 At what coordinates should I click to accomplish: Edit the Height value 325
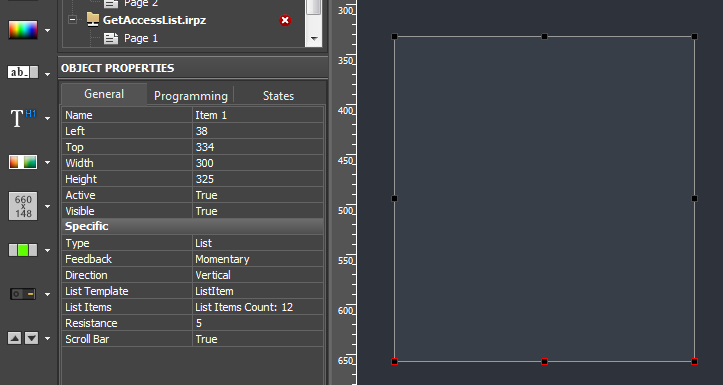click(258, 179)
